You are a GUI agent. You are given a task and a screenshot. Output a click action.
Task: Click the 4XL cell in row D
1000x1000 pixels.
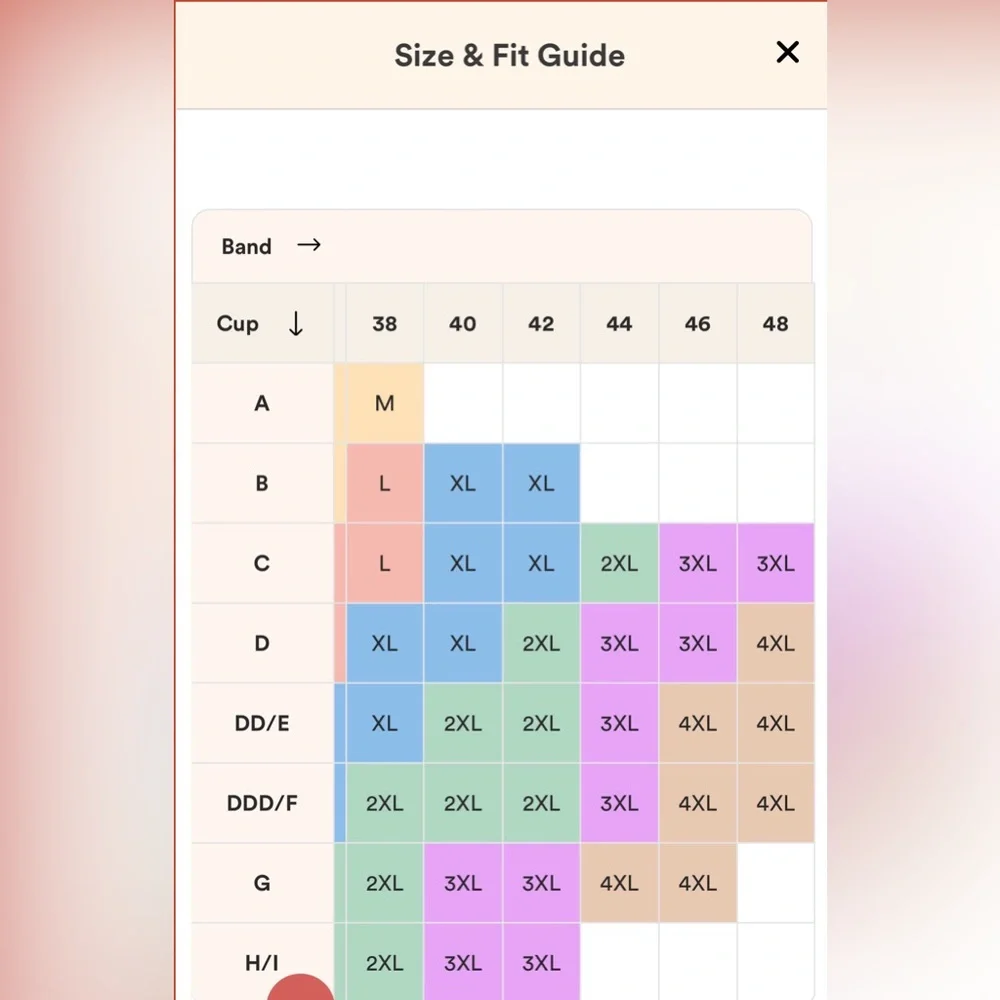[x=776, y=643]
